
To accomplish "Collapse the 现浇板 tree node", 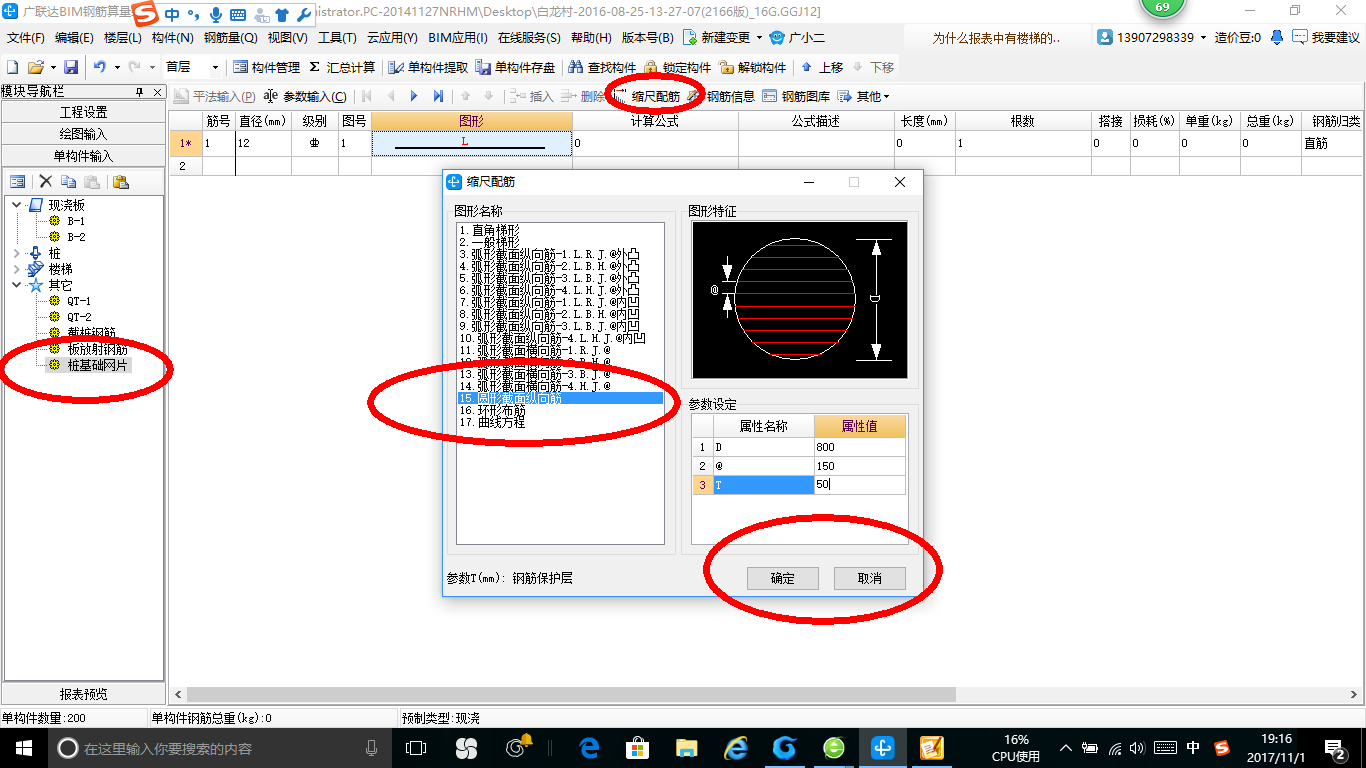I will (16, 205).
